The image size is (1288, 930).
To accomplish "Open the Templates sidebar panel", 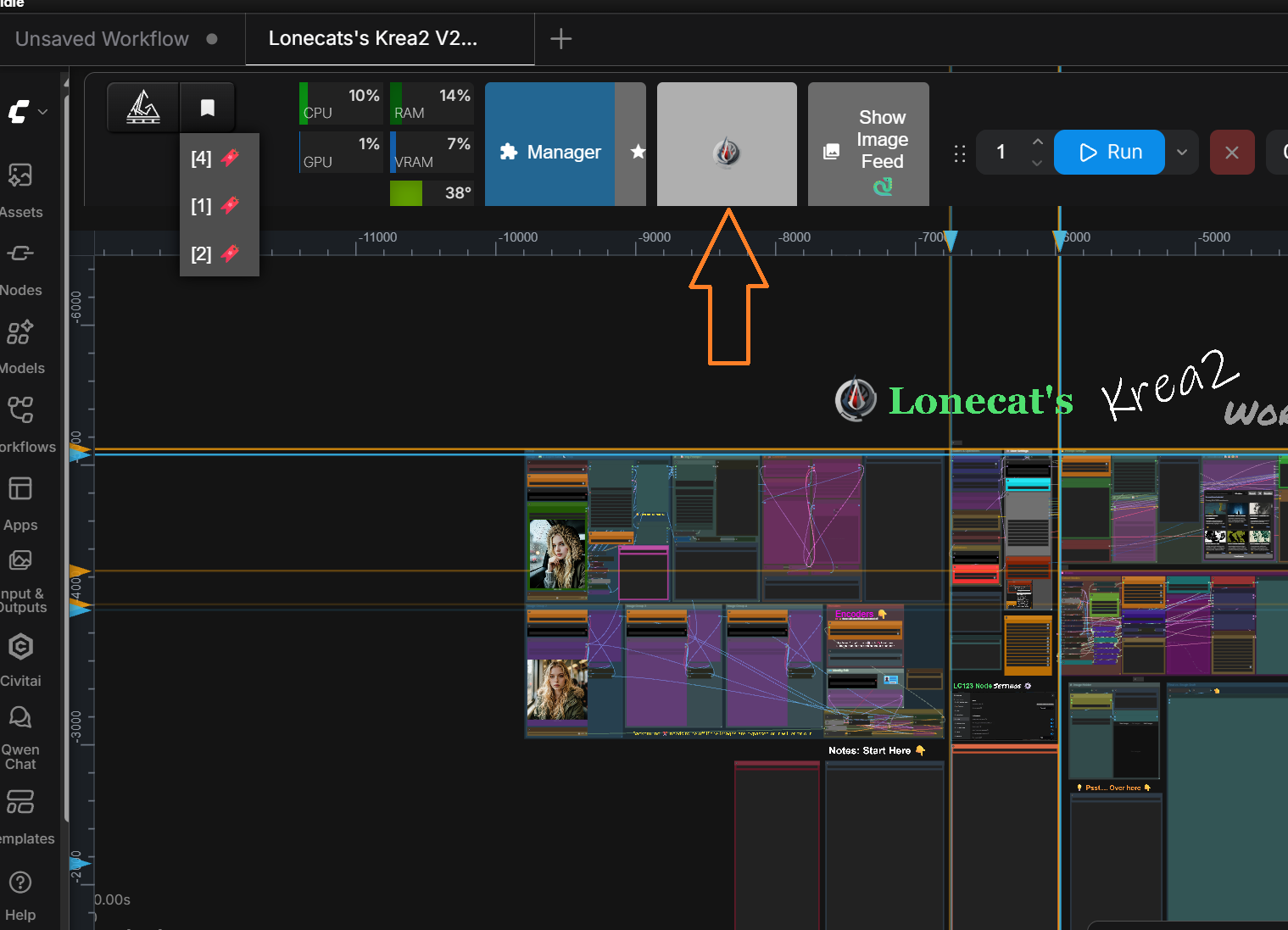I will pos(21,816).
